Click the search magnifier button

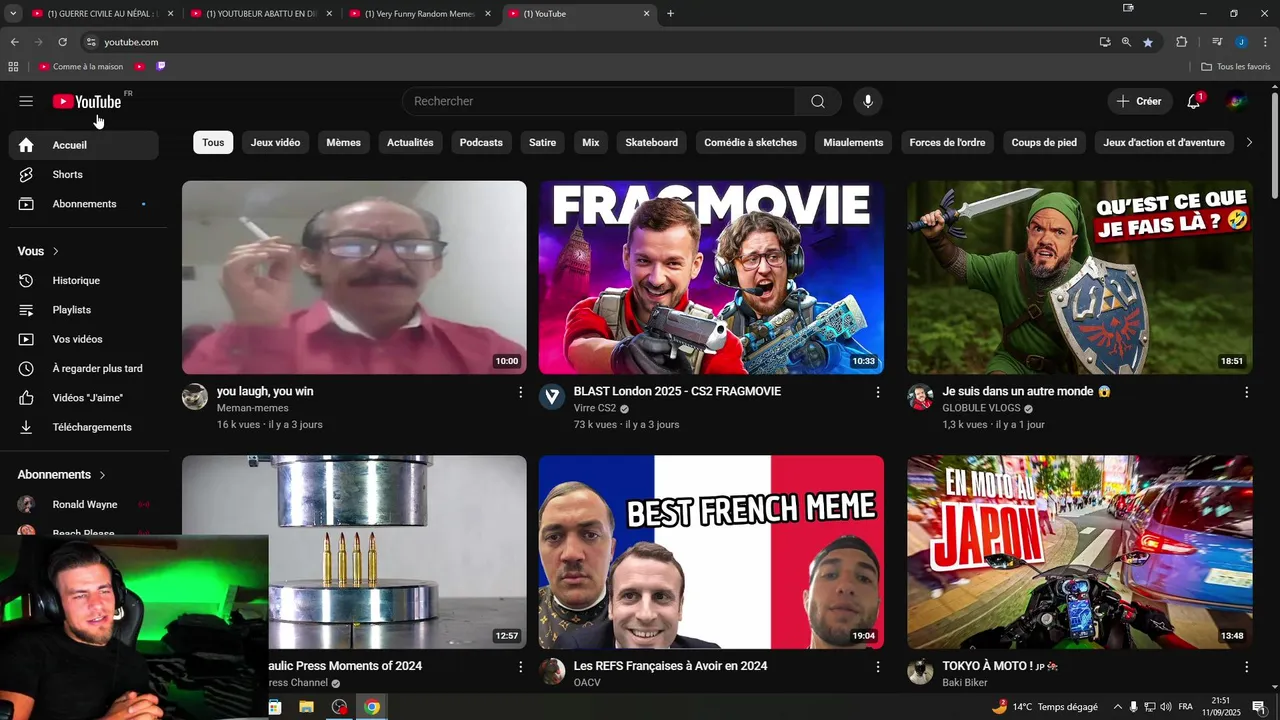tap(818, 101)
